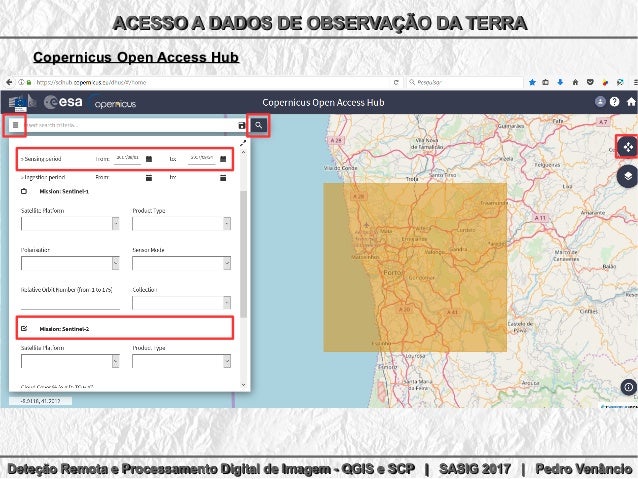Click the ESA logo in the header
The width and height of the screenshot is (638, 479).
click(x=63, y=102)
